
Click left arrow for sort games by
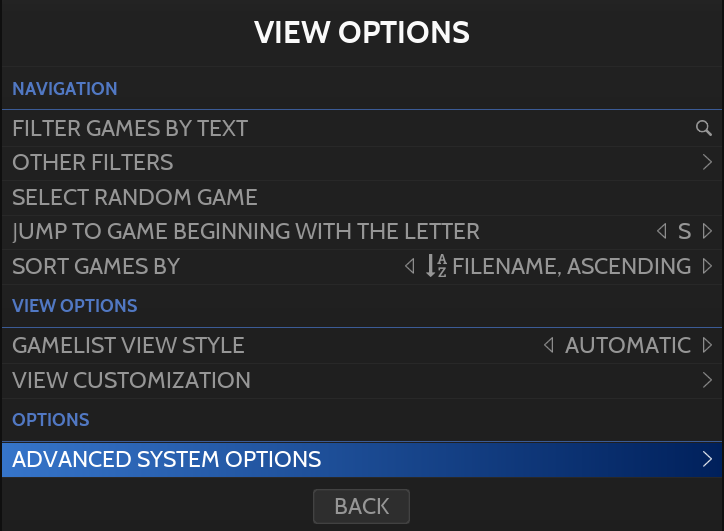tap(408, 266)
